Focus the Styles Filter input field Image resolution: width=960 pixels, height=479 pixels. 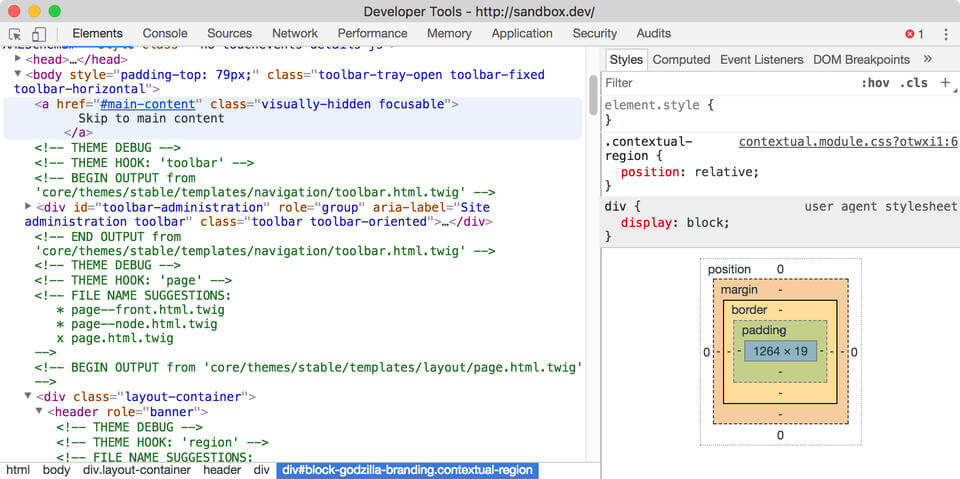point(729,83)
